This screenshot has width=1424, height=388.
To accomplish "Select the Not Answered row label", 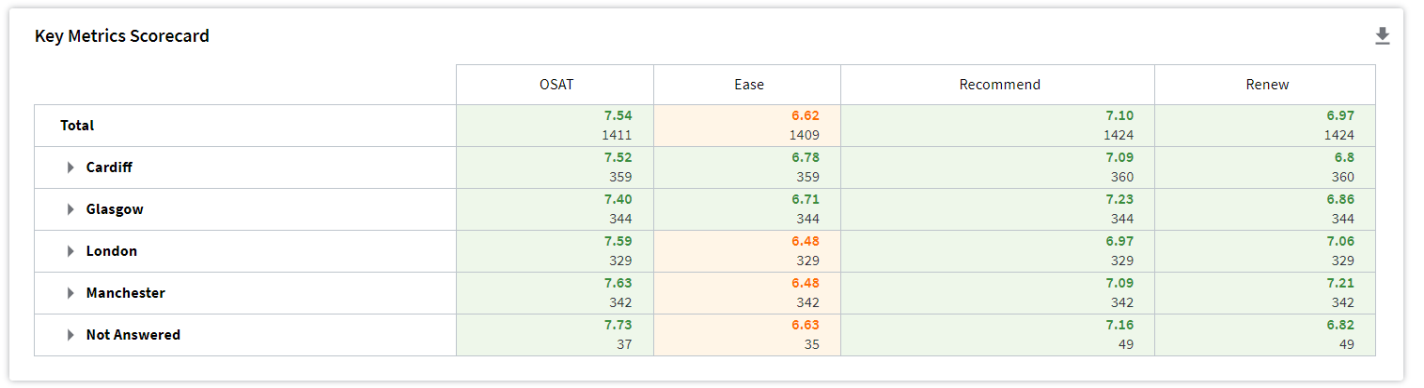I will coord(133,336).
